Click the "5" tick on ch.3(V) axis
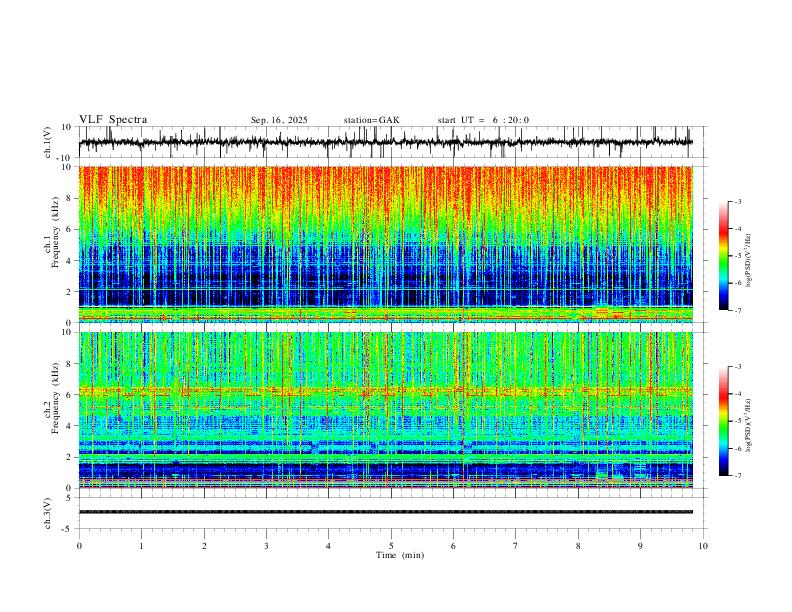Viewport: 792px width, 612px height. [70, 498]
